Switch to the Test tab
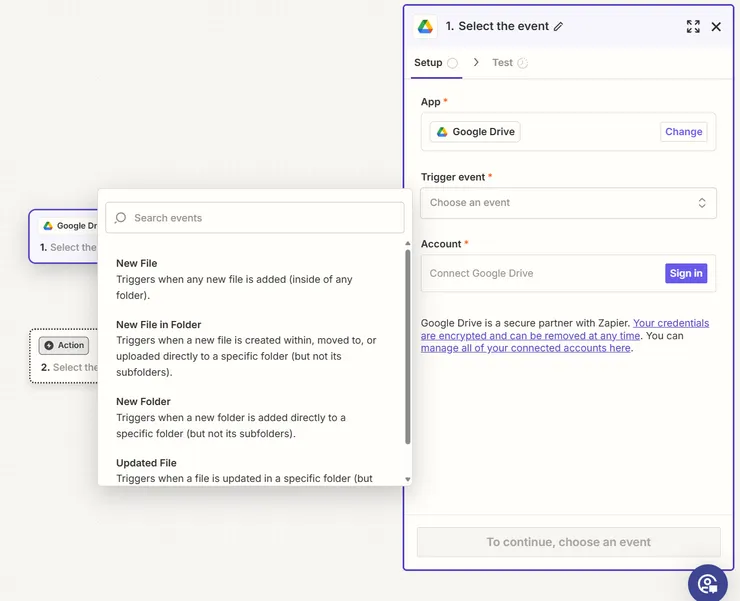740x601 pixels. (x=502, y=63)
